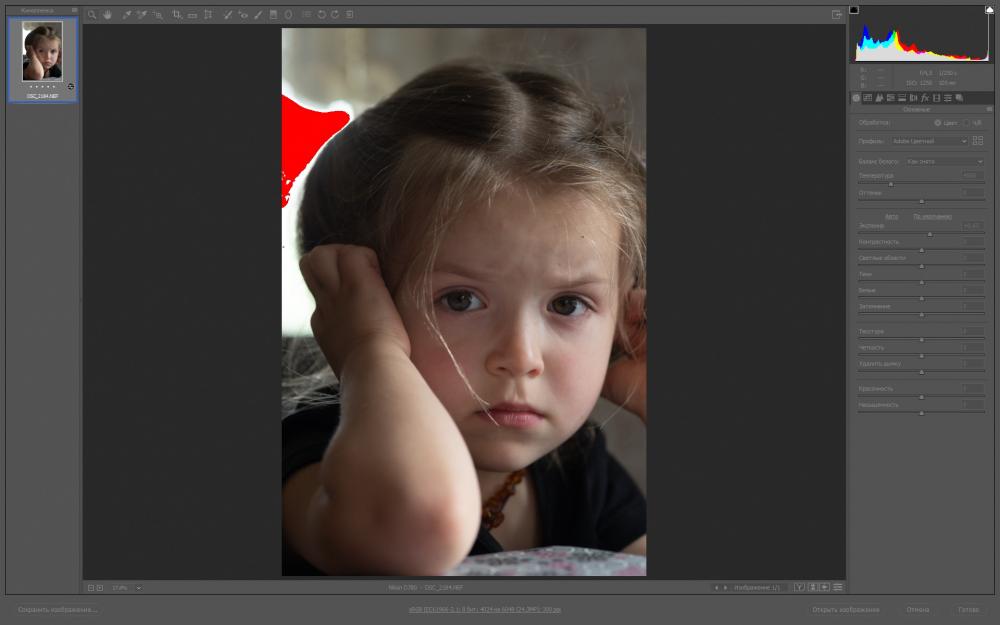This screenshot has width=1000, height=625.
Task: Select the Spot Removal tool
Action: pyautogui.click(x=227, y=14)
